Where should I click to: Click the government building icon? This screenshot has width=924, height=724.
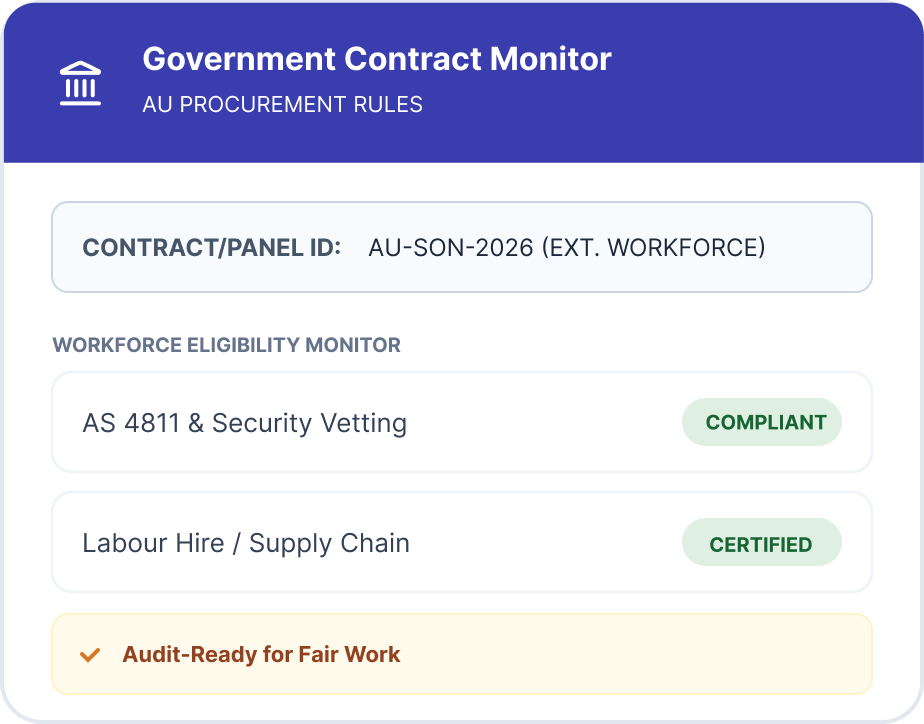81,83
